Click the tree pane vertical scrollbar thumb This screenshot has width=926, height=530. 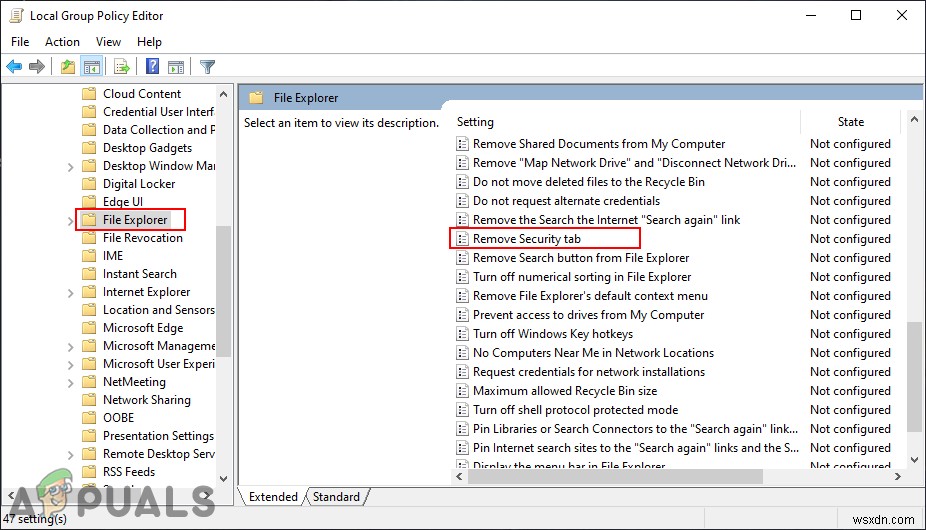223,291
